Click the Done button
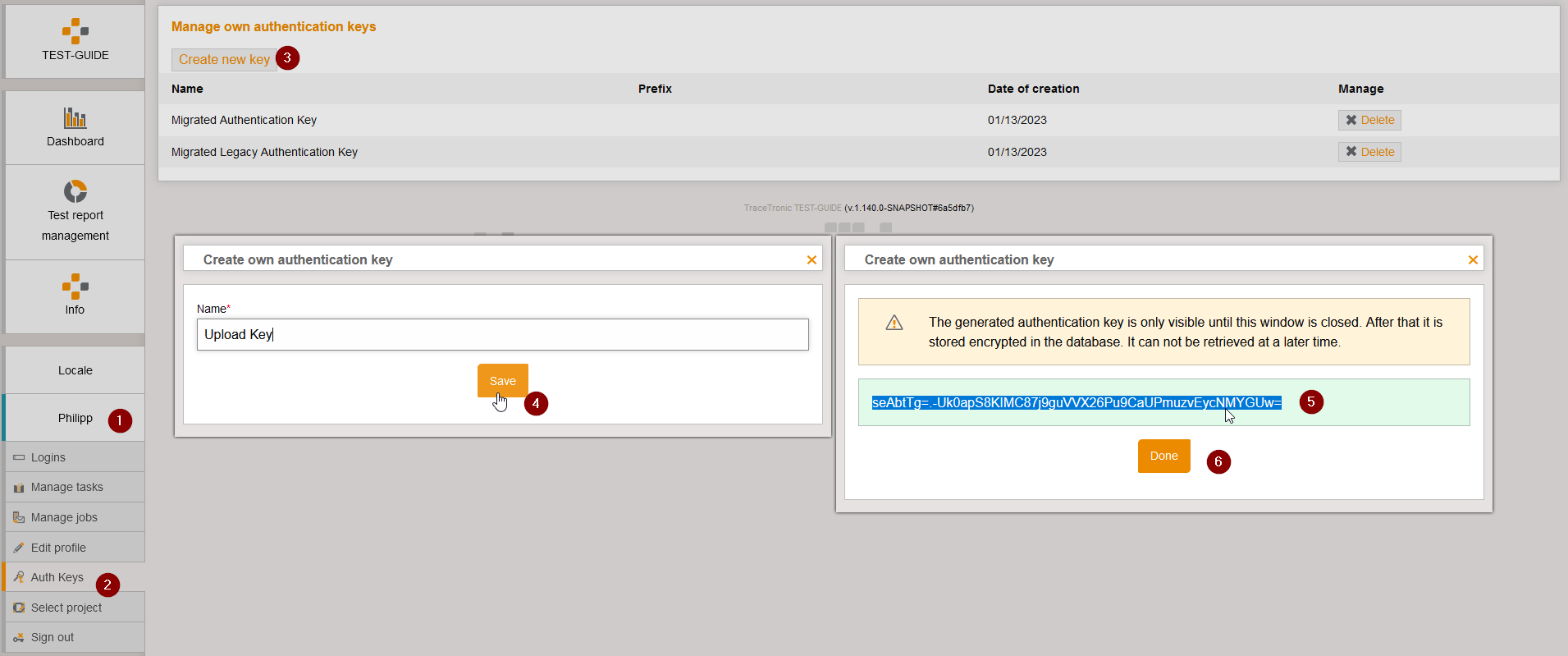The height and width of the screenshot is (656, 1568). [x=1163, y=456]
